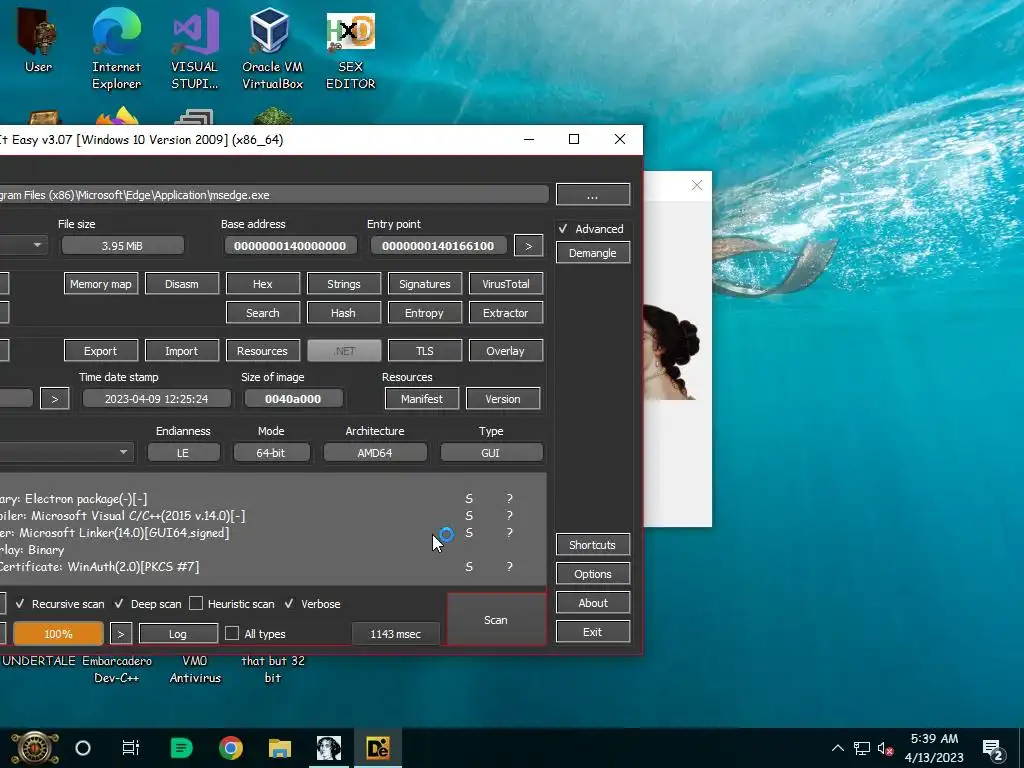Select the SEX EDITOR desktop icon
Viewport: 1024px width, 768px height.
(x=351, y=49)
